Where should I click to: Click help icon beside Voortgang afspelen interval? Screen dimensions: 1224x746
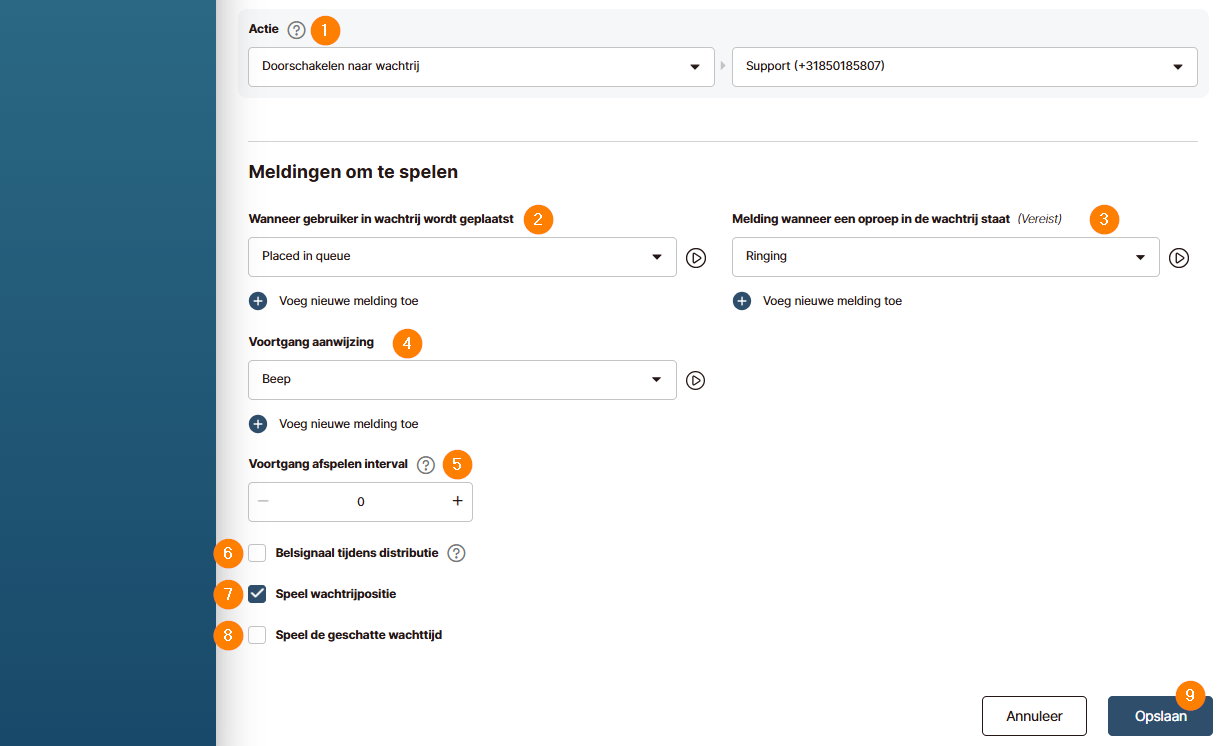click(x=426, y=465)
